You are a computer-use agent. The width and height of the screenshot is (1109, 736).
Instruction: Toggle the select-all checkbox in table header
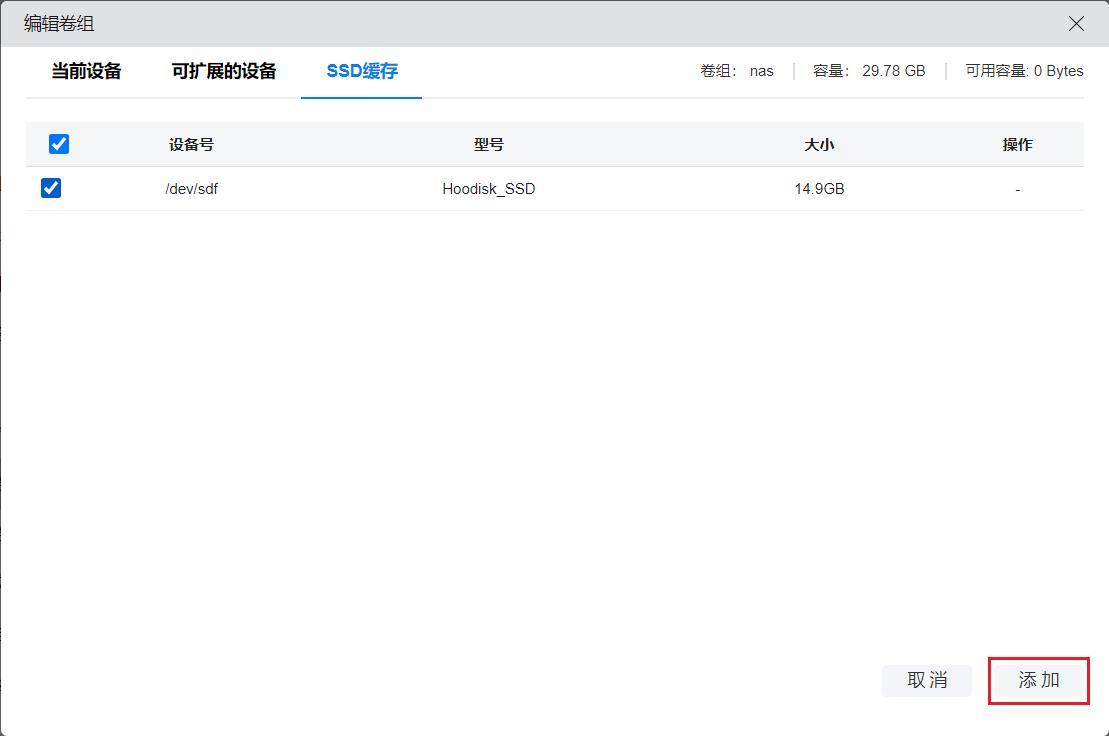point(59,144)
